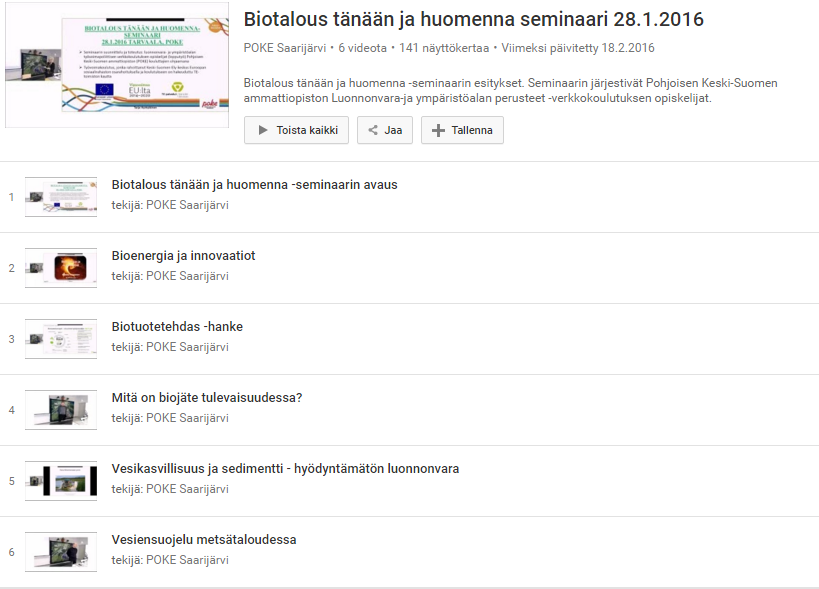The height and width of the screenshot is (589, 819).
Task: Click the share icon on Jaa button
Action: 373,130
